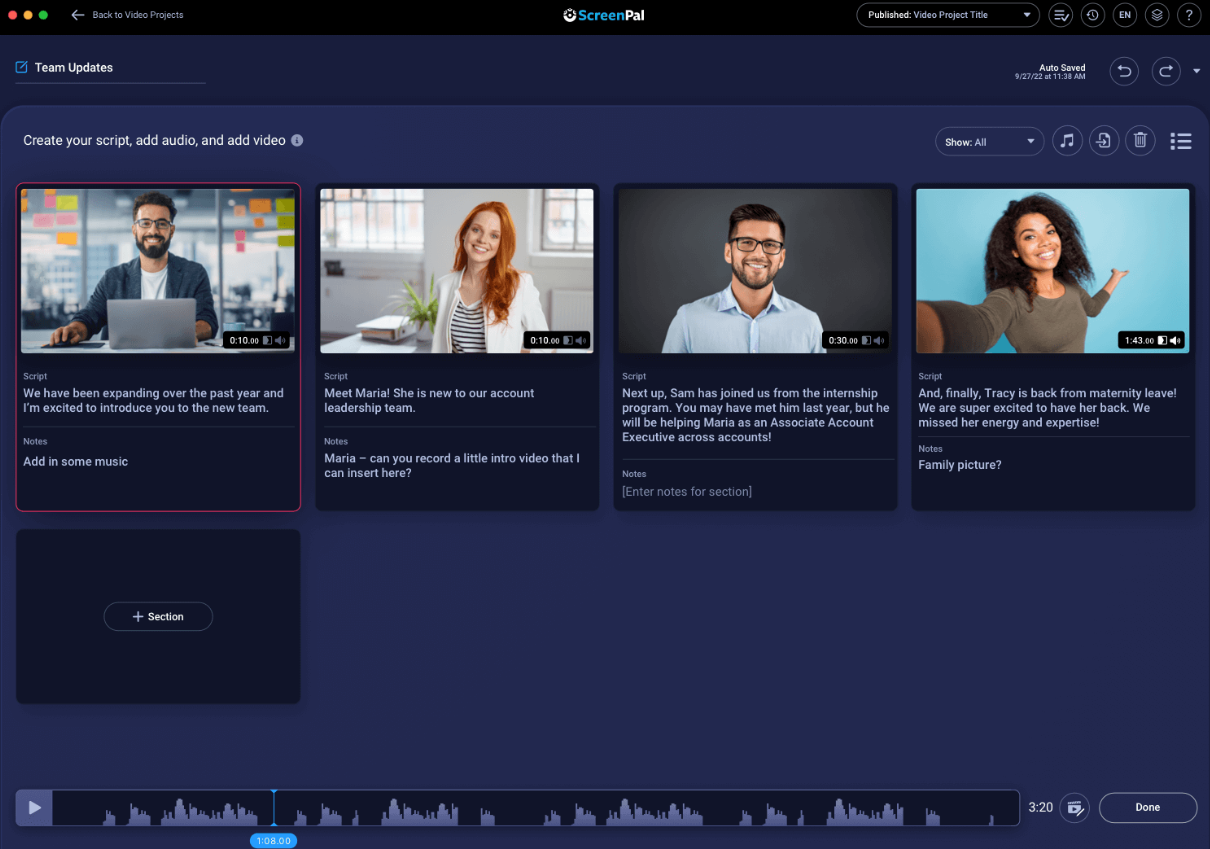Expand the arrow next to redo button

[1197, 72]
